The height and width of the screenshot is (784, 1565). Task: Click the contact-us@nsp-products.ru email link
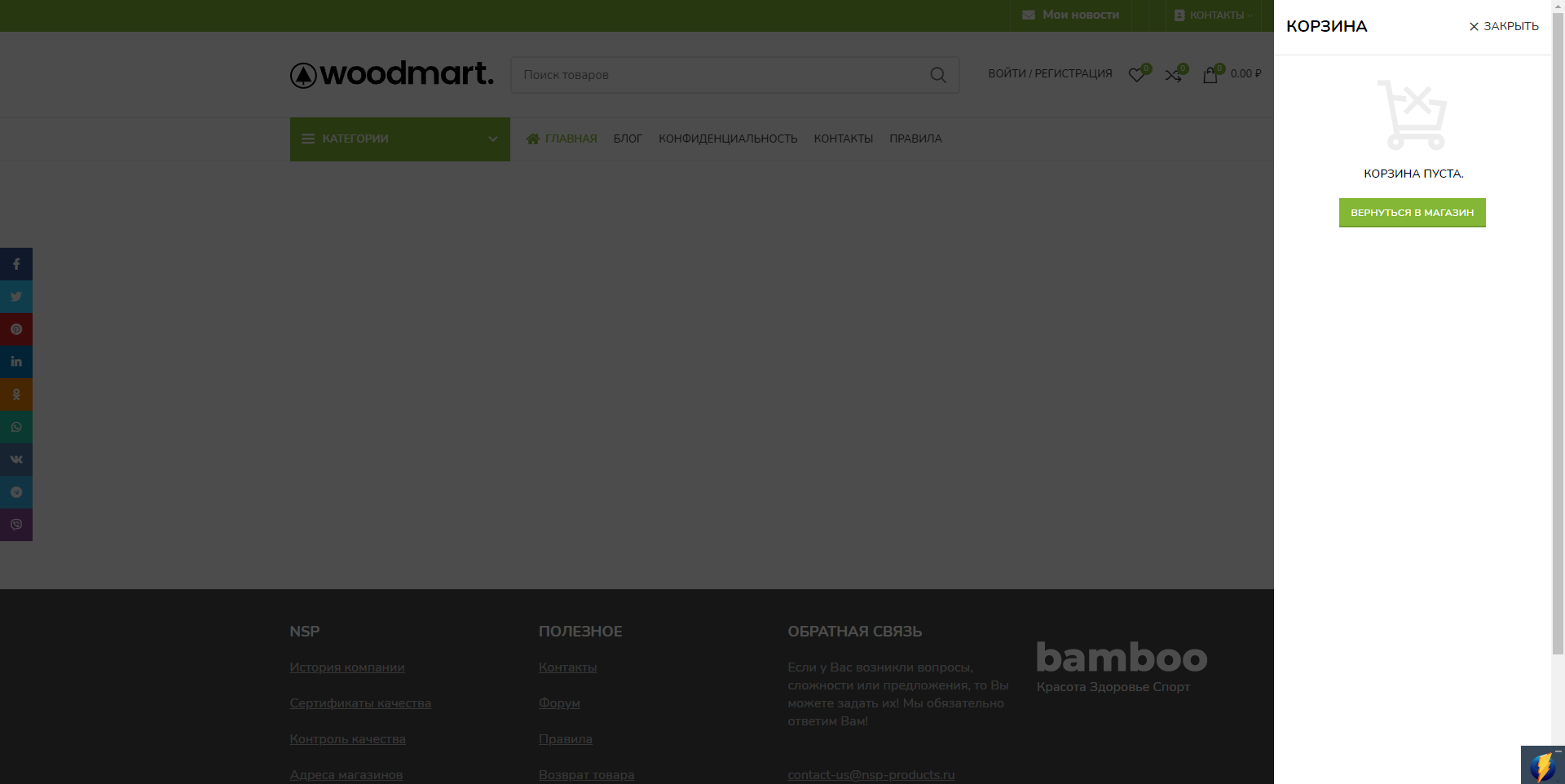click(871, 775)
